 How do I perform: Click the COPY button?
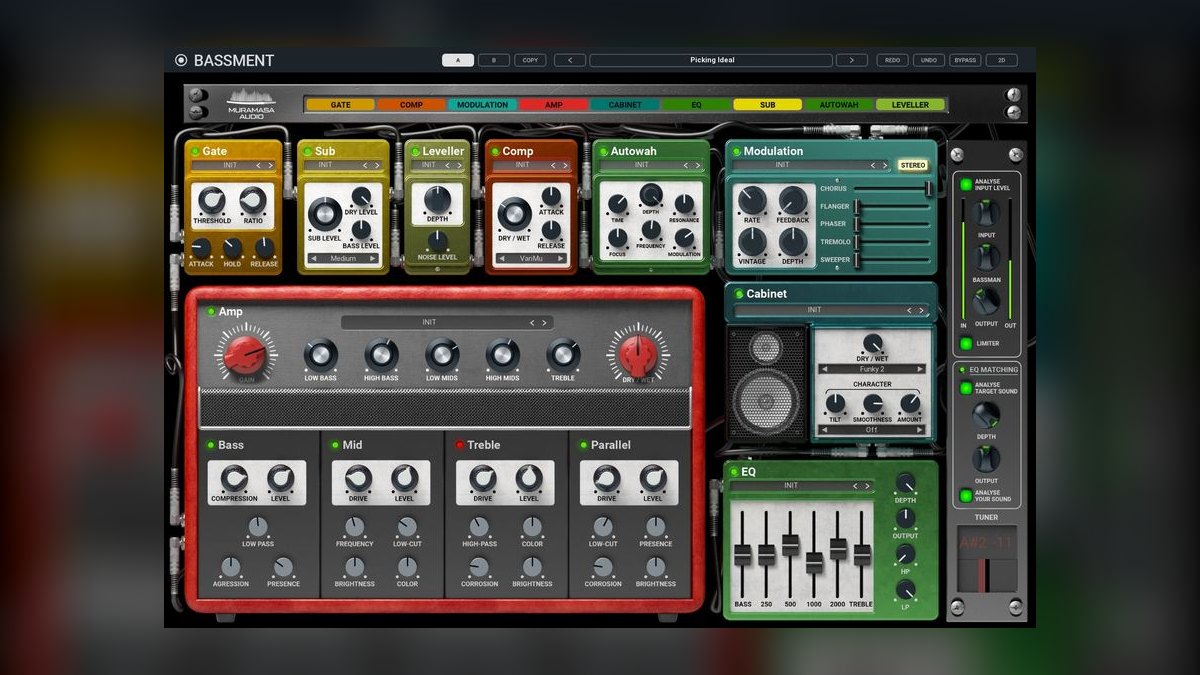(530, 60)
